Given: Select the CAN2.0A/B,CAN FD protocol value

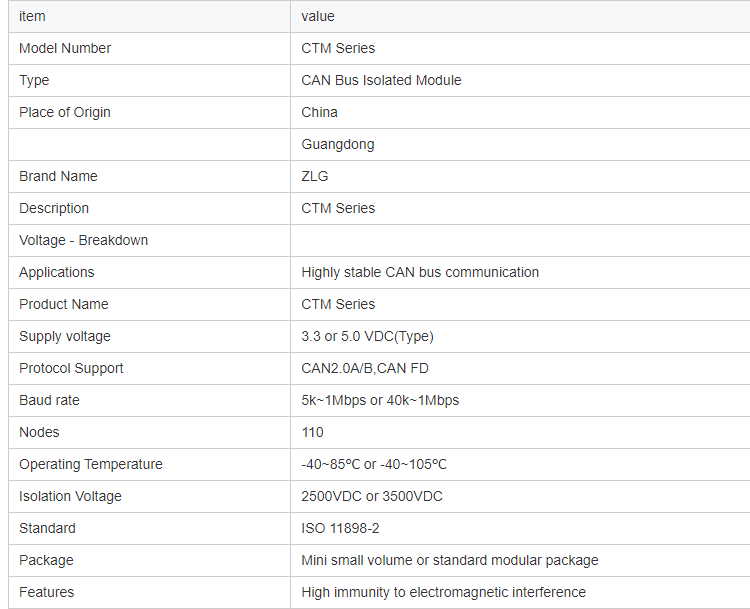Looking at the screenshot, I should [365, 368].
